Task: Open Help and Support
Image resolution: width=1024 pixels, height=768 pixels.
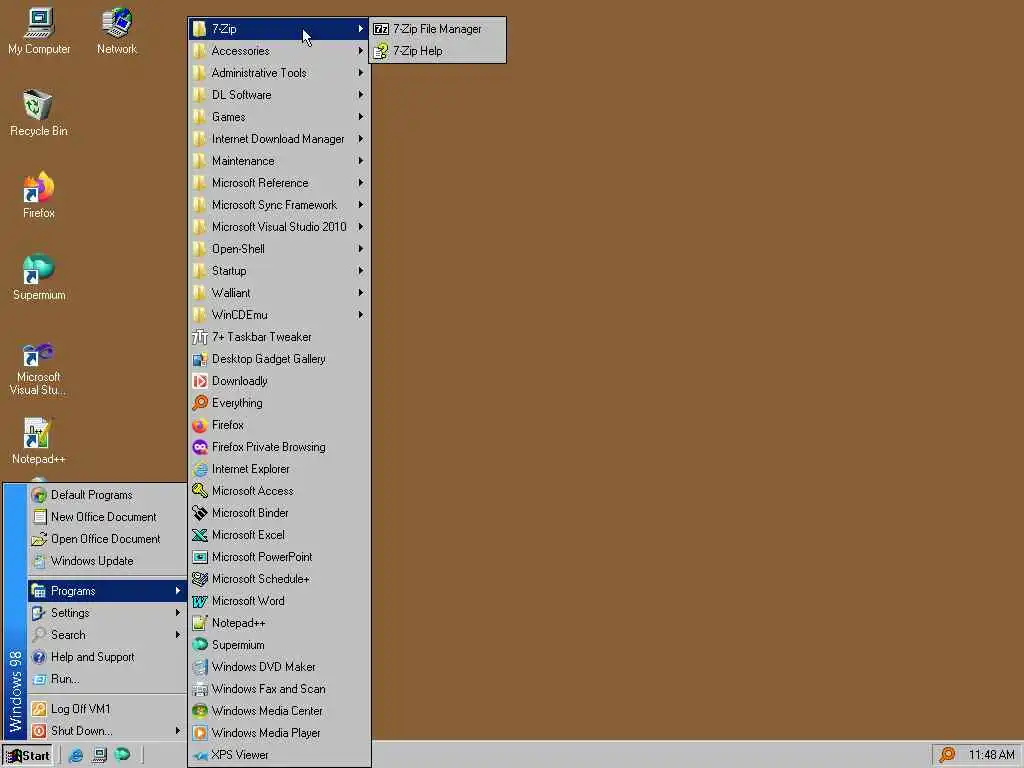Action: click(107, 657)
